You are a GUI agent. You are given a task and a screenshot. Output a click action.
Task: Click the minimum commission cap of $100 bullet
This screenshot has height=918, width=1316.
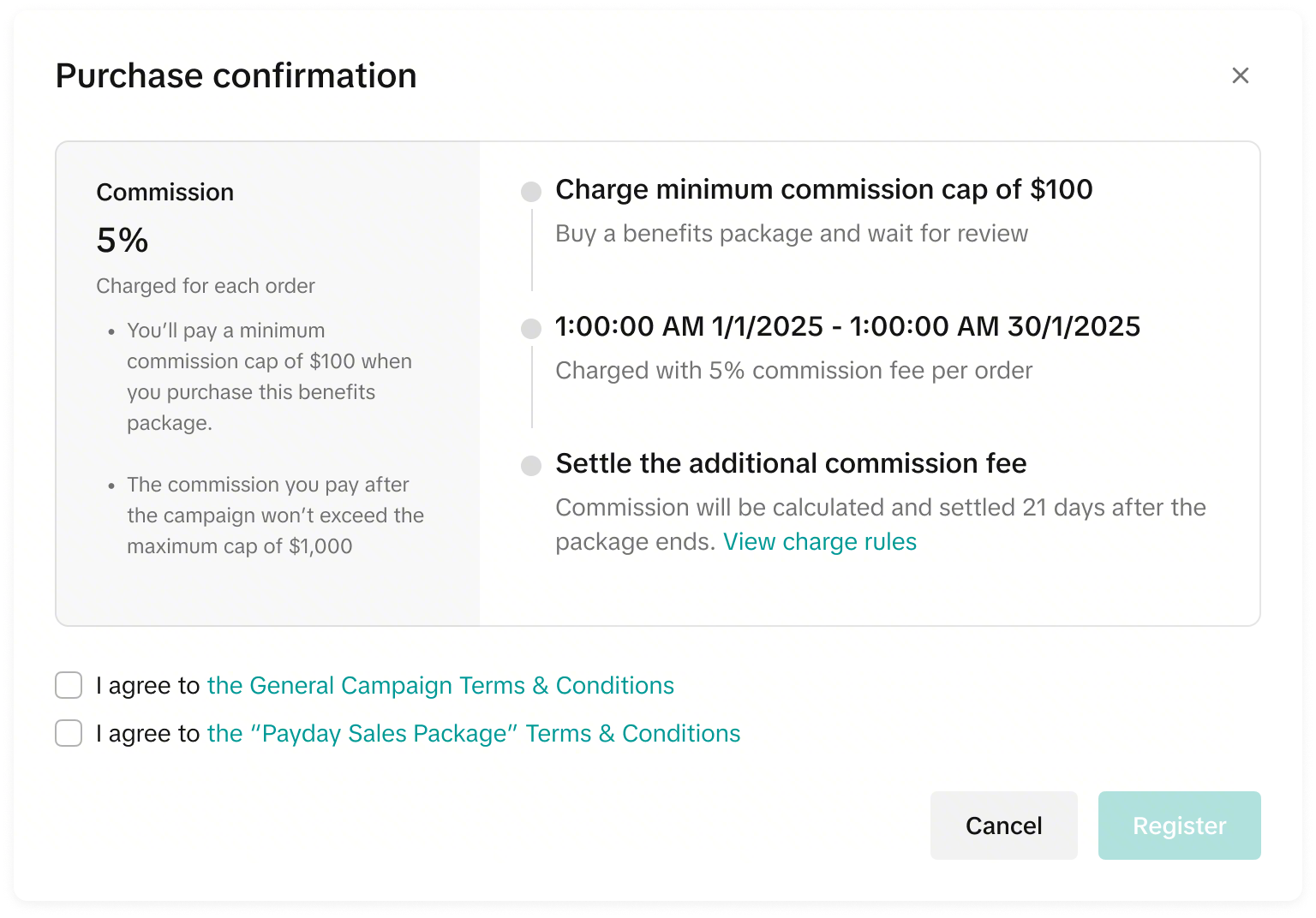click(x=269, y=377)
